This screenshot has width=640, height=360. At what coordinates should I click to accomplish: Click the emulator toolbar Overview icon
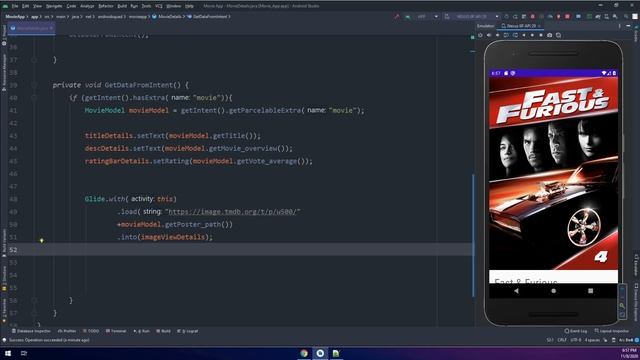(541, 35)
